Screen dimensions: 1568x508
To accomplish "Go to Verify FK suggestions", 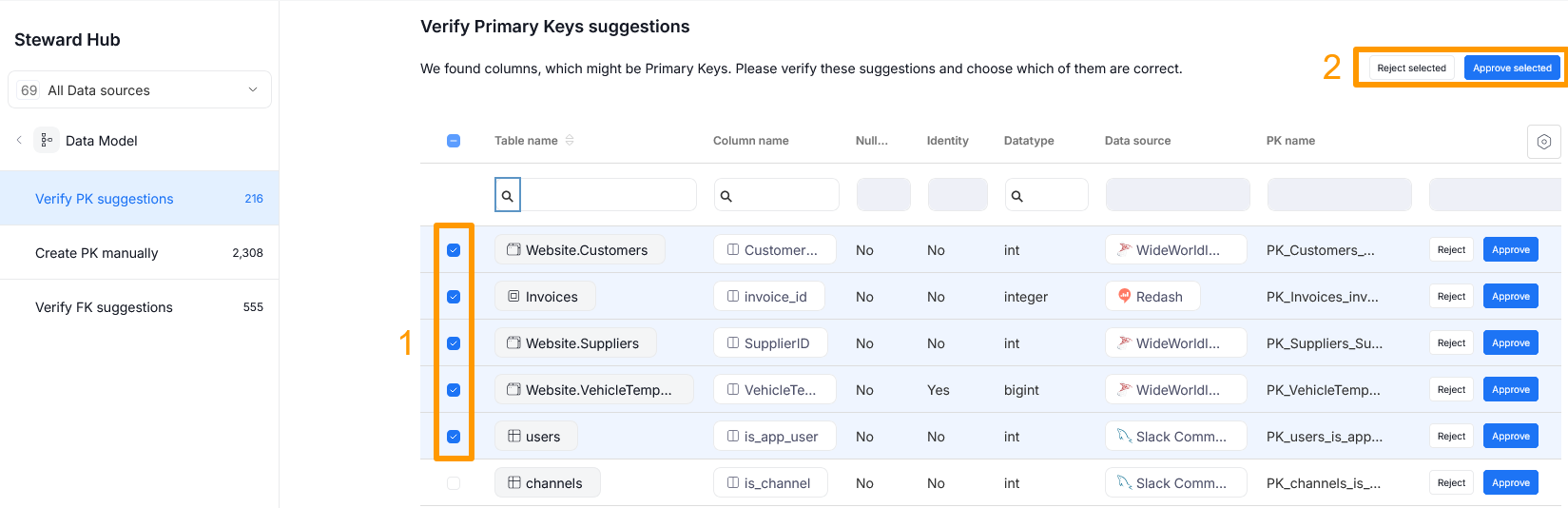I will (x=105, y=307).
